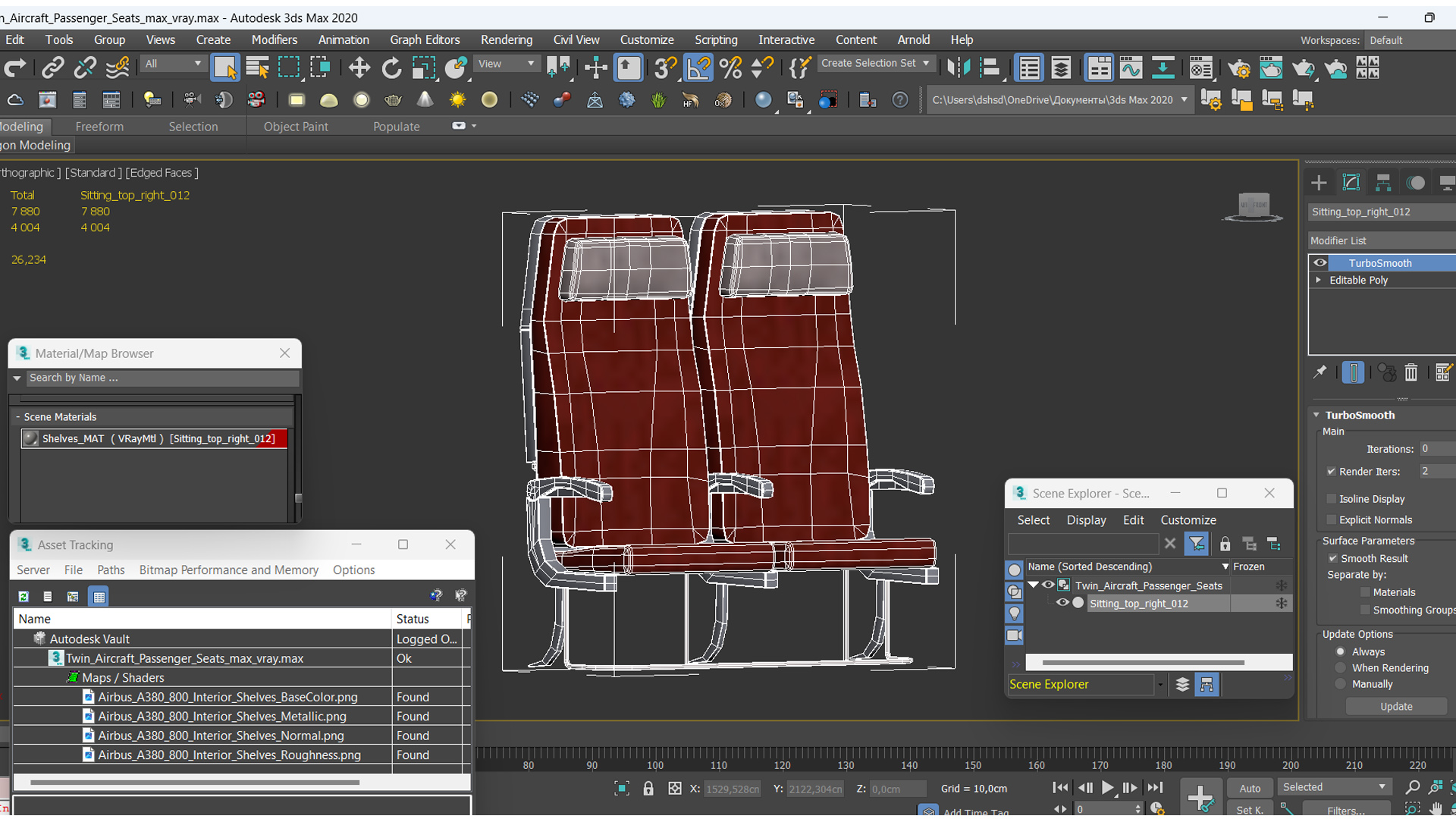Open the Rendering menu
This screenshot has width=1456, height=819.
(x=506, y=40)
